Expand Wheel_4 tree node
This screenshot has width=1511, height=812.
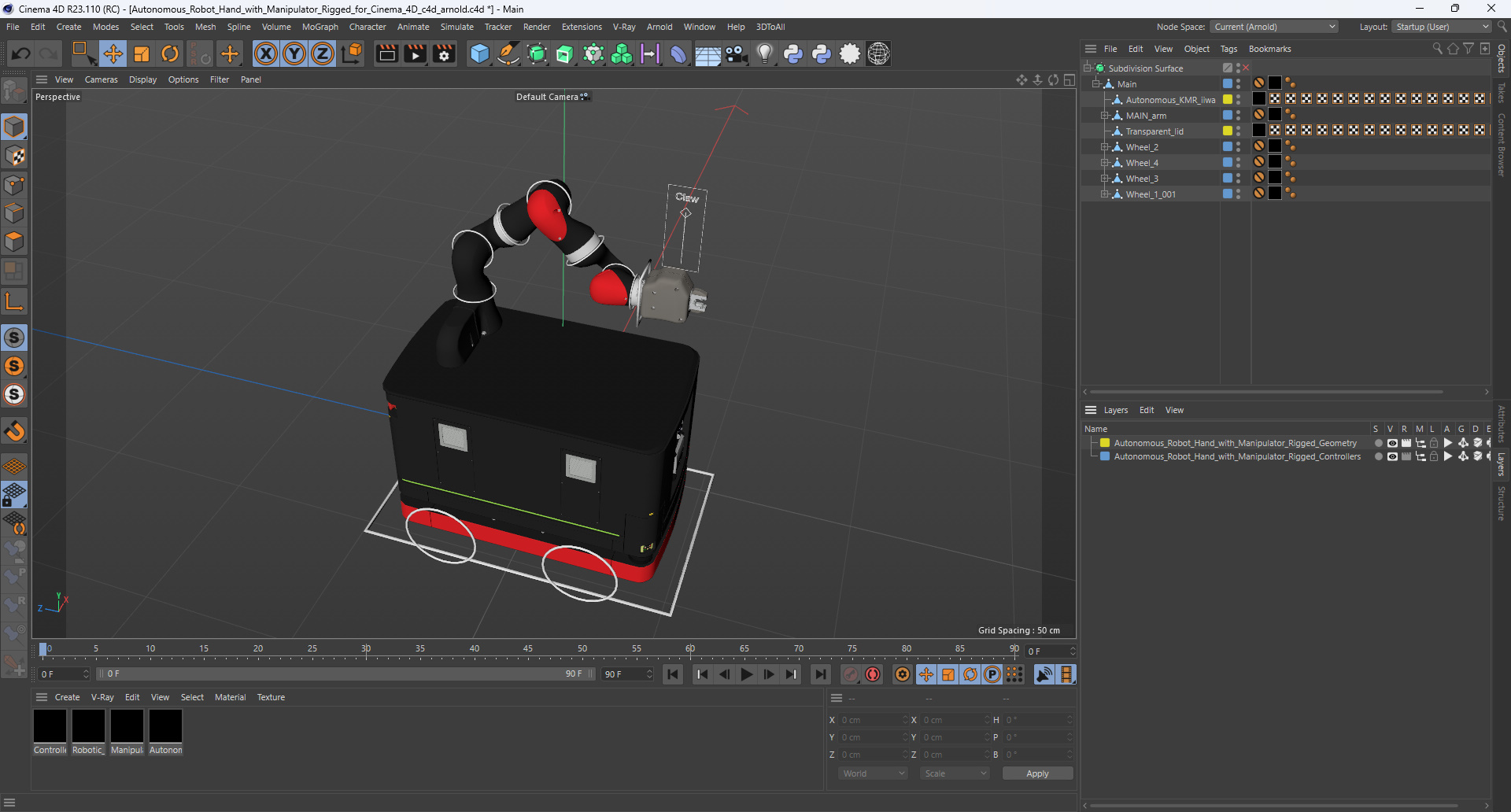tap(1104, 162)
